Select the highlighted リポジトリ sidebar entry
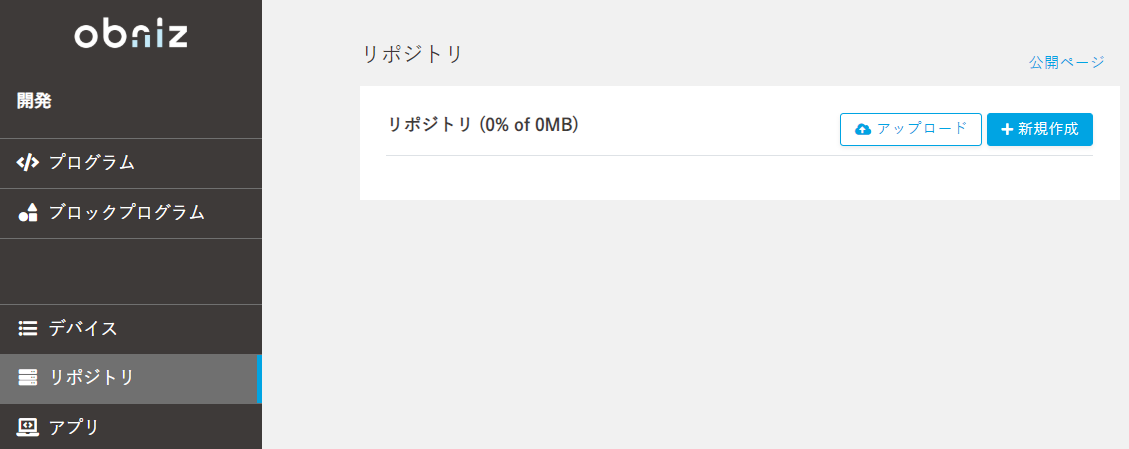The height and width of the screenshot is (449, 1129). pyautogui.click(x=131, y=378)
